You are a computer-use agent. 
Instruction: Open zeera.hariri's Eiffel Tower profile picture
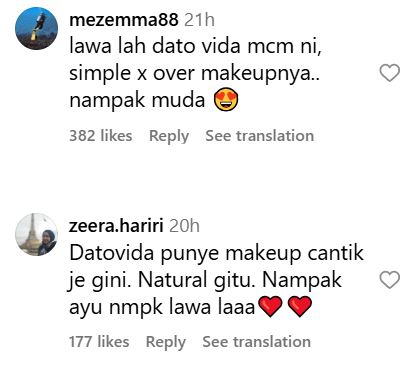(36, 234)
